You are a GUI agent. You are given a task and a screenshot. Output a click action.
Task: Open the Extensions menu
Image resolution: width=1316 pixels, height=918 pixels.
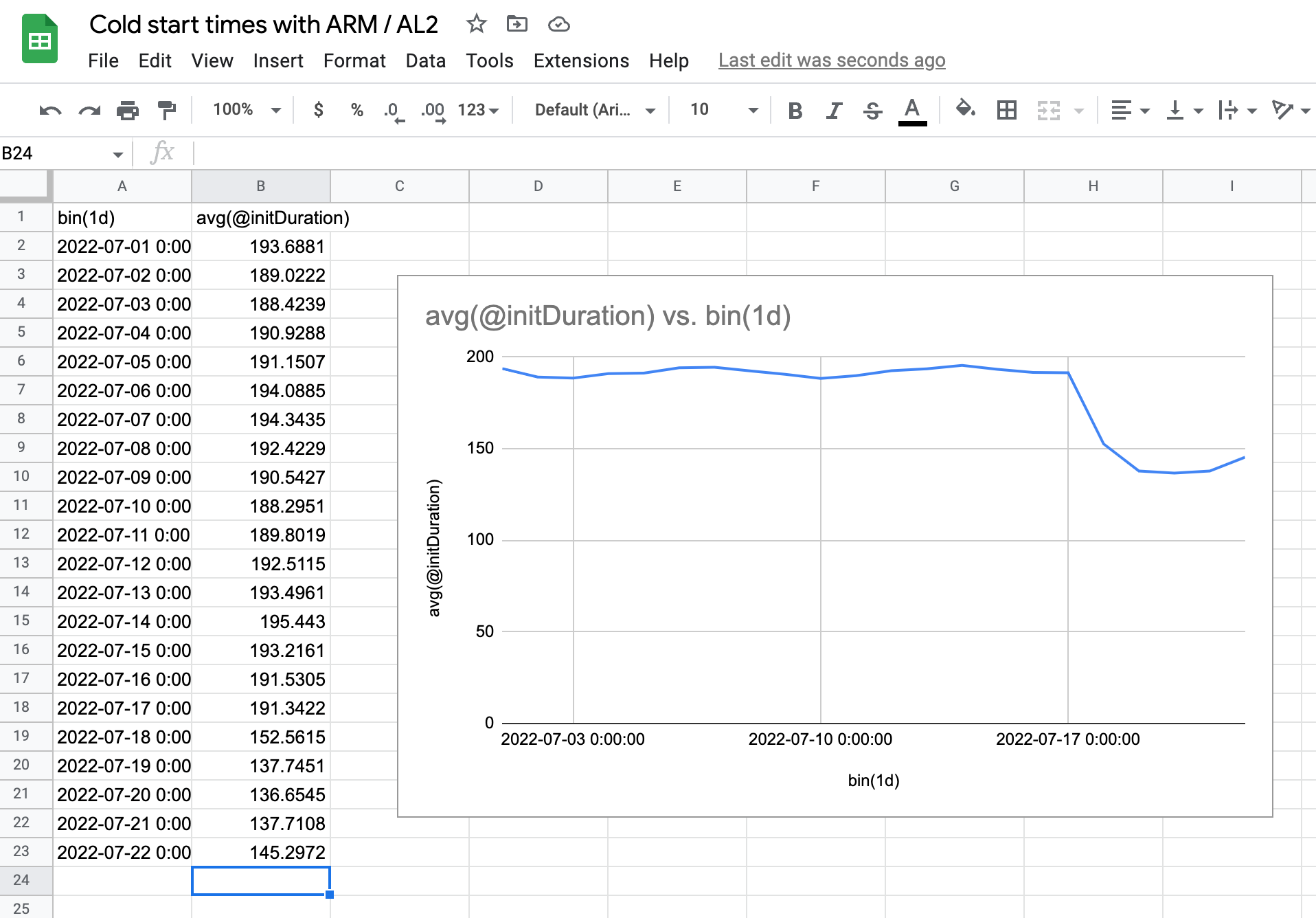[x=581, y=60]
